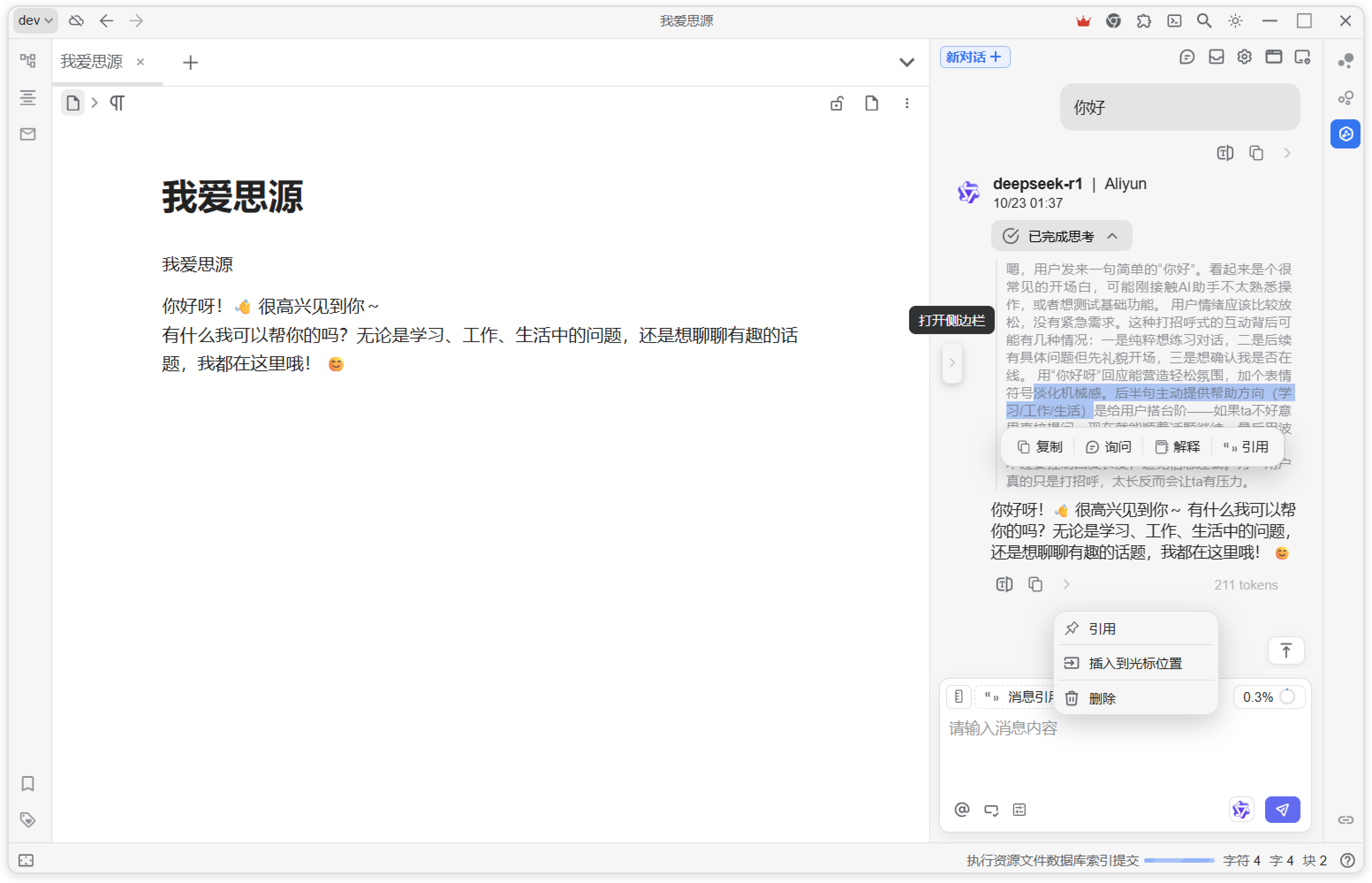Open the tags panel icon

click(x=27, y=819)
